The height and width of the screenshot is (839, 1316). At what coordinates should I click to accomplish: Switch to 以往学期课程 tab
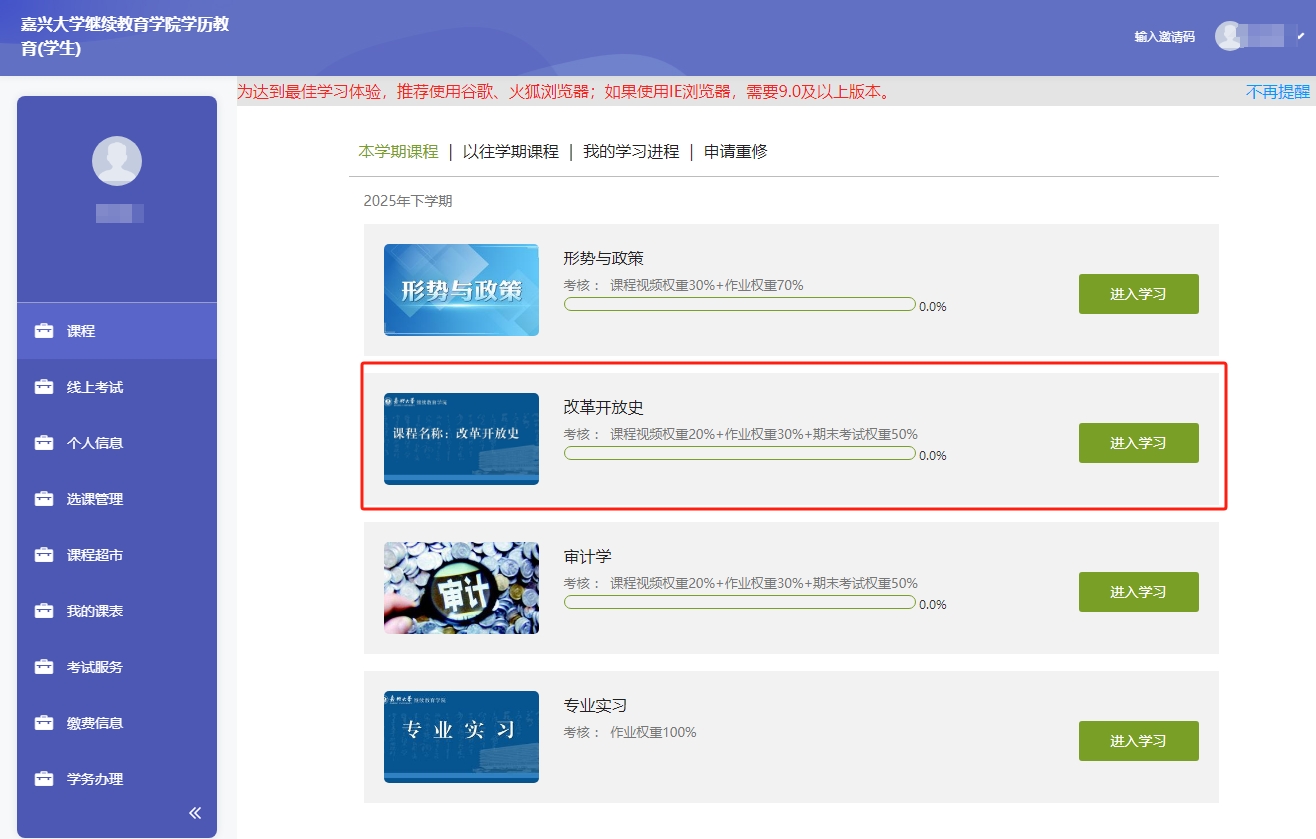pos(510,152)
